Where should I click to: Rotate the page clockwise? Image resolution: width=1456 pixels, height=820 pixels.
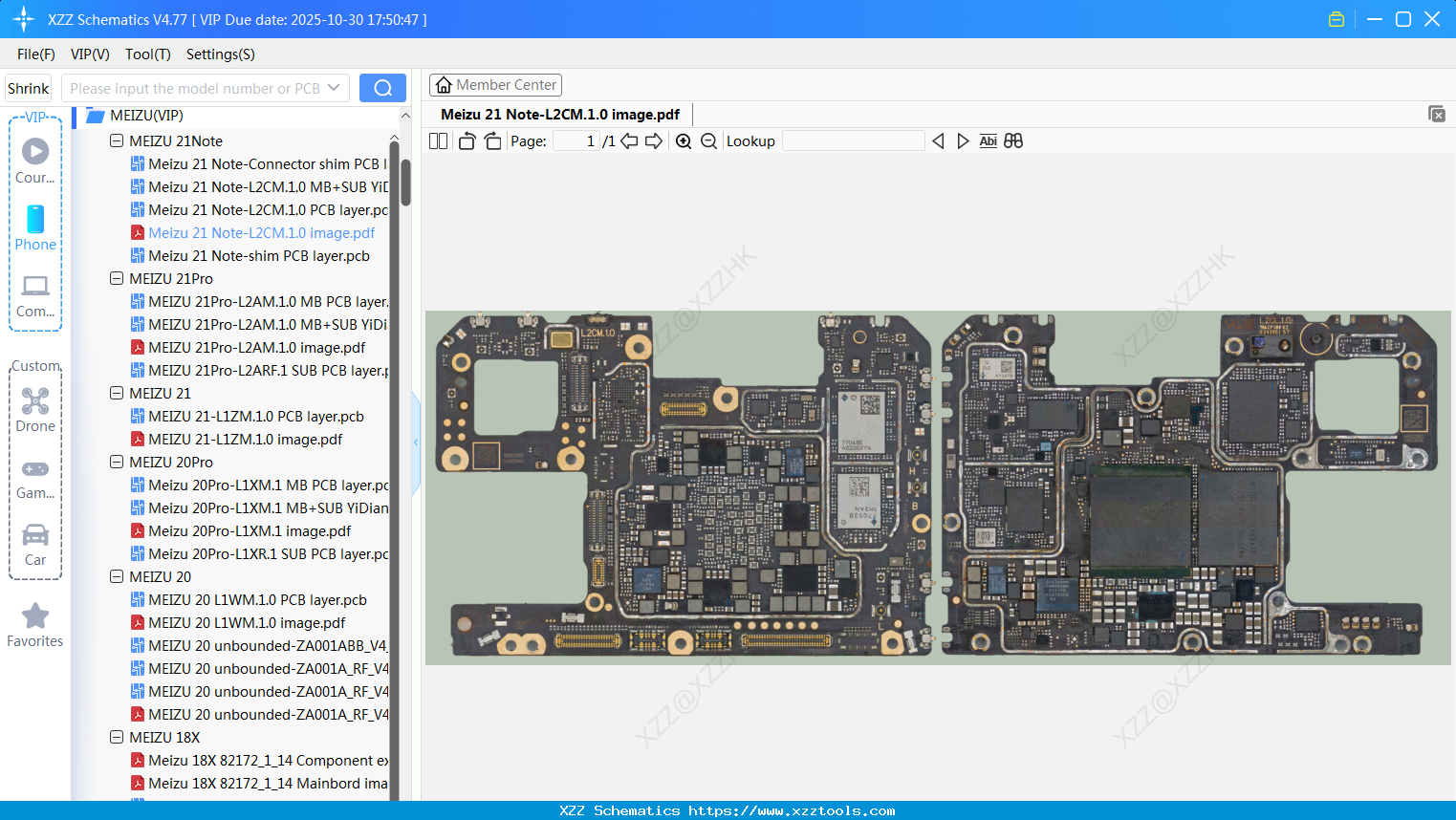[492, 141]
